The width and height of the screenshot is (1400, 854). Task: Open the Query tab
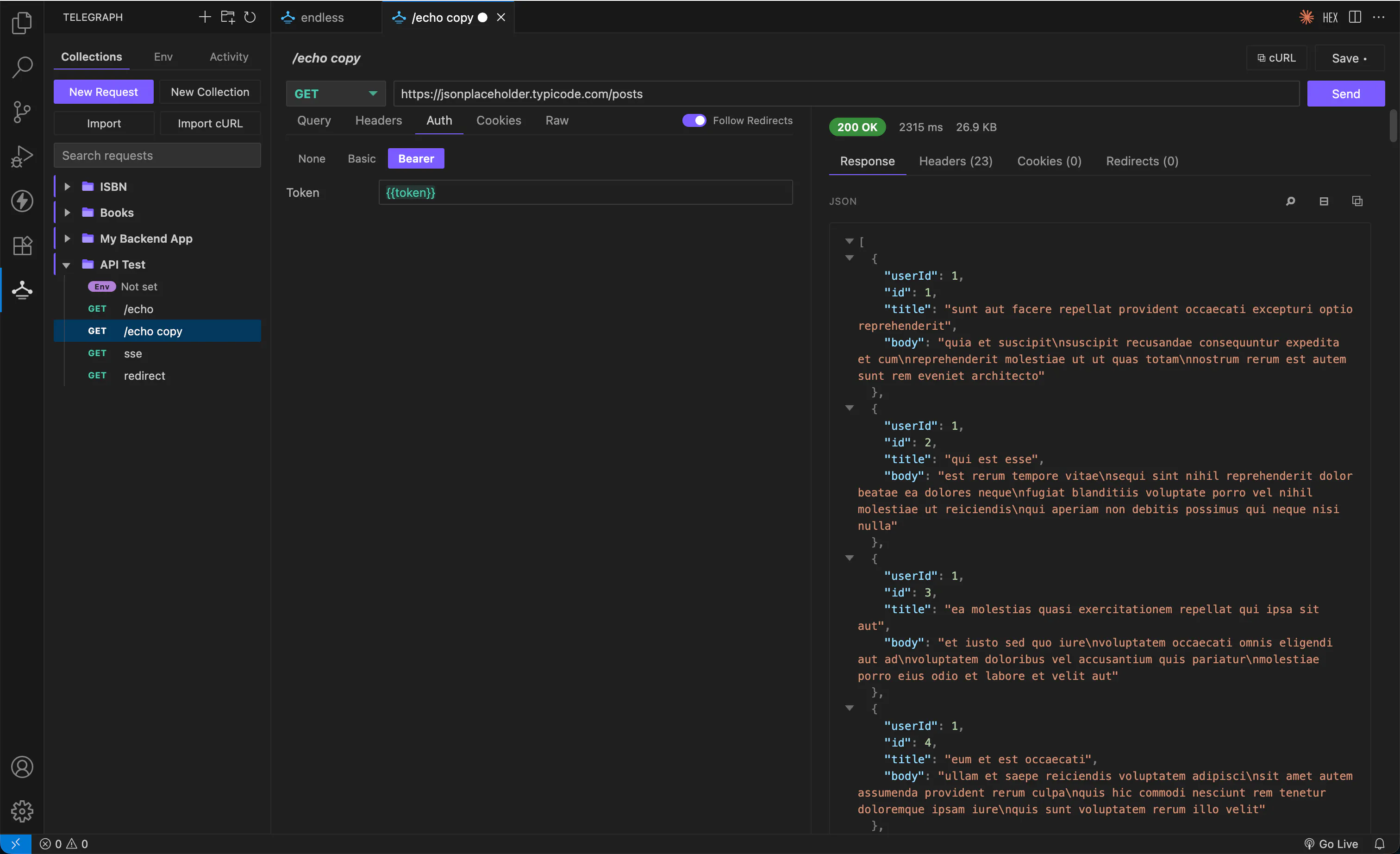pyautogui.click(x=314, y=120)
